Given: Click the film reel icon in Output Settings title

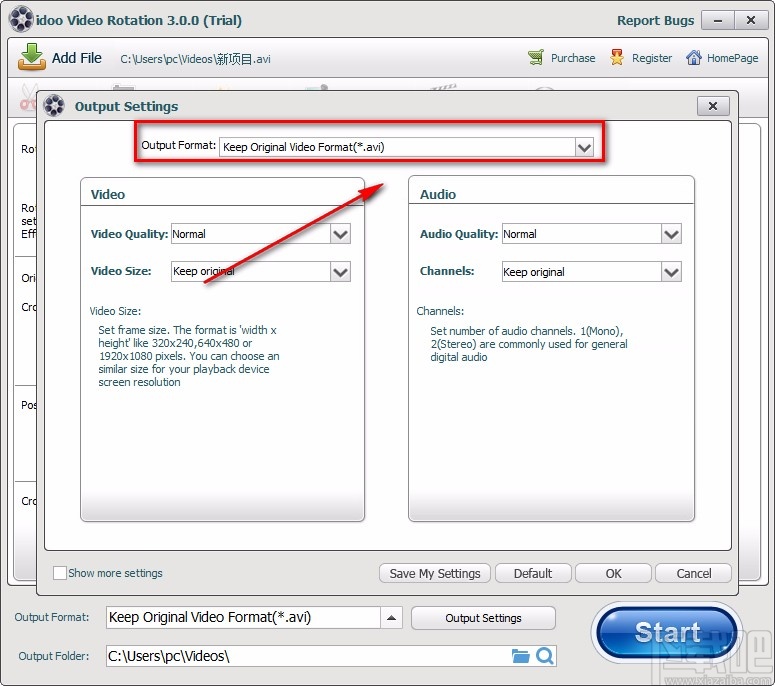Looking at the screenshot, I should click(54, 106).
